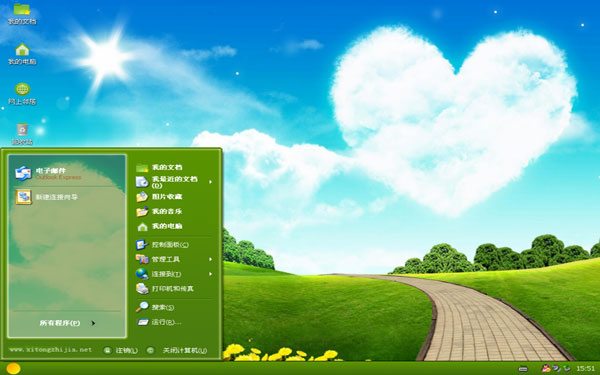Open the QQ penguin tray icon

(546, 368)
